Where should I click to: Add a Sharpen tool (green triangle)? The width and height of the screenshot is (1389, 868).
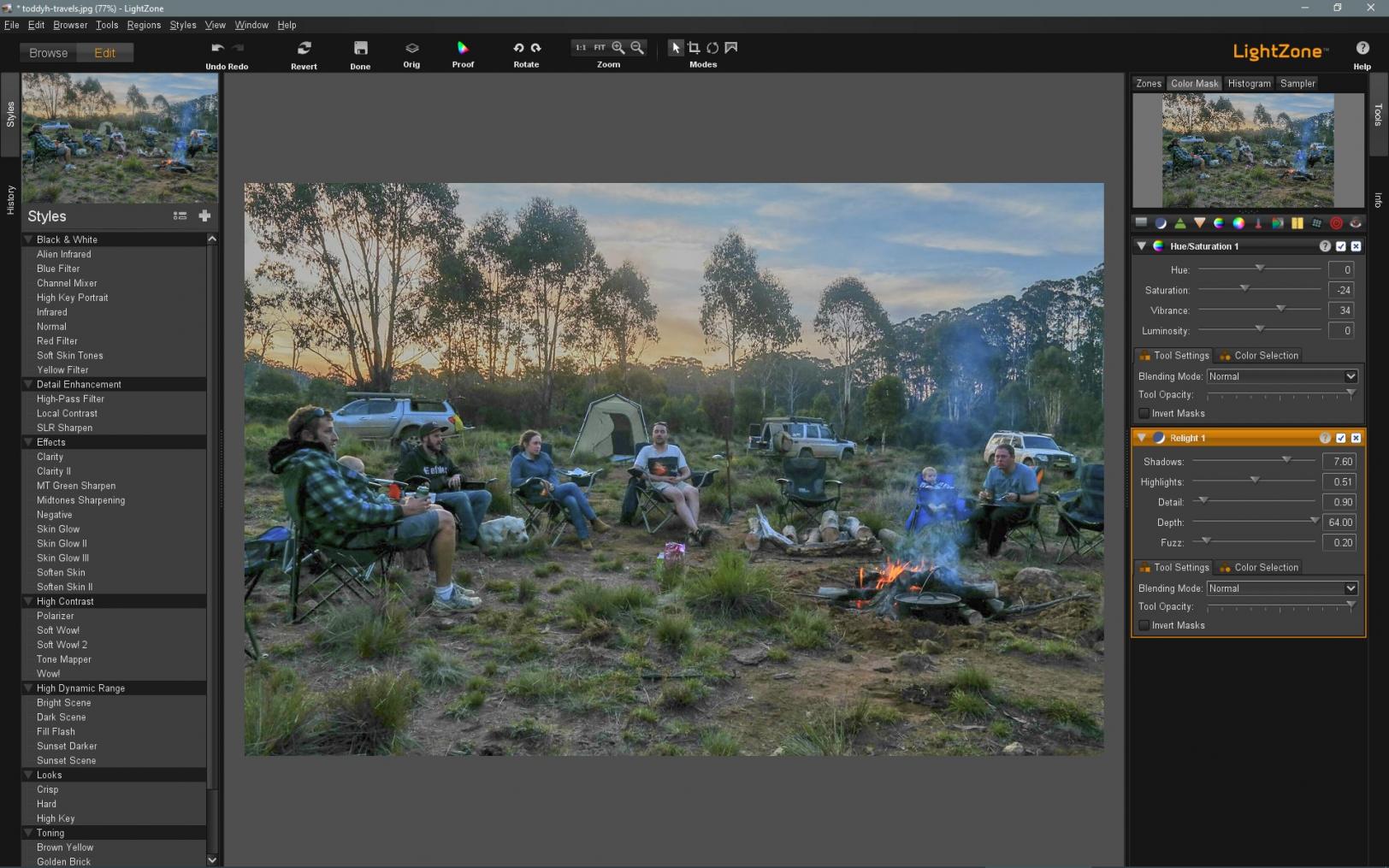tap(1180, 222)
